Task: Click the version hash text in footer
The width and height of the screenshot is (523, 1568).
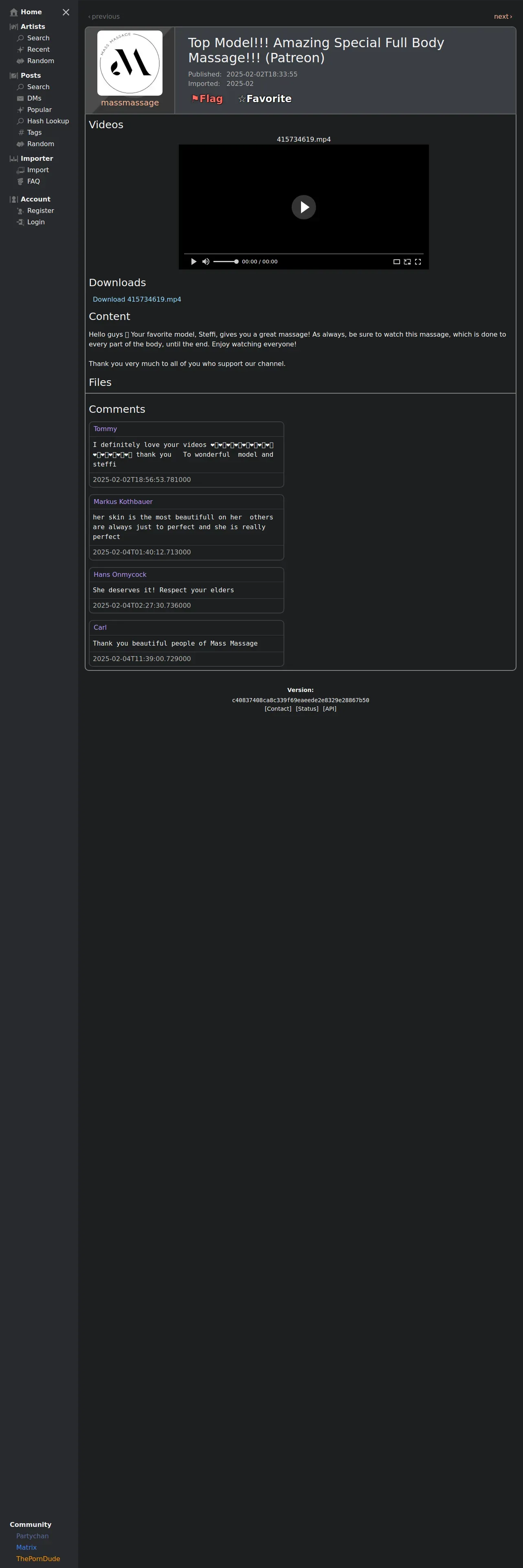Action: [300, 701]
